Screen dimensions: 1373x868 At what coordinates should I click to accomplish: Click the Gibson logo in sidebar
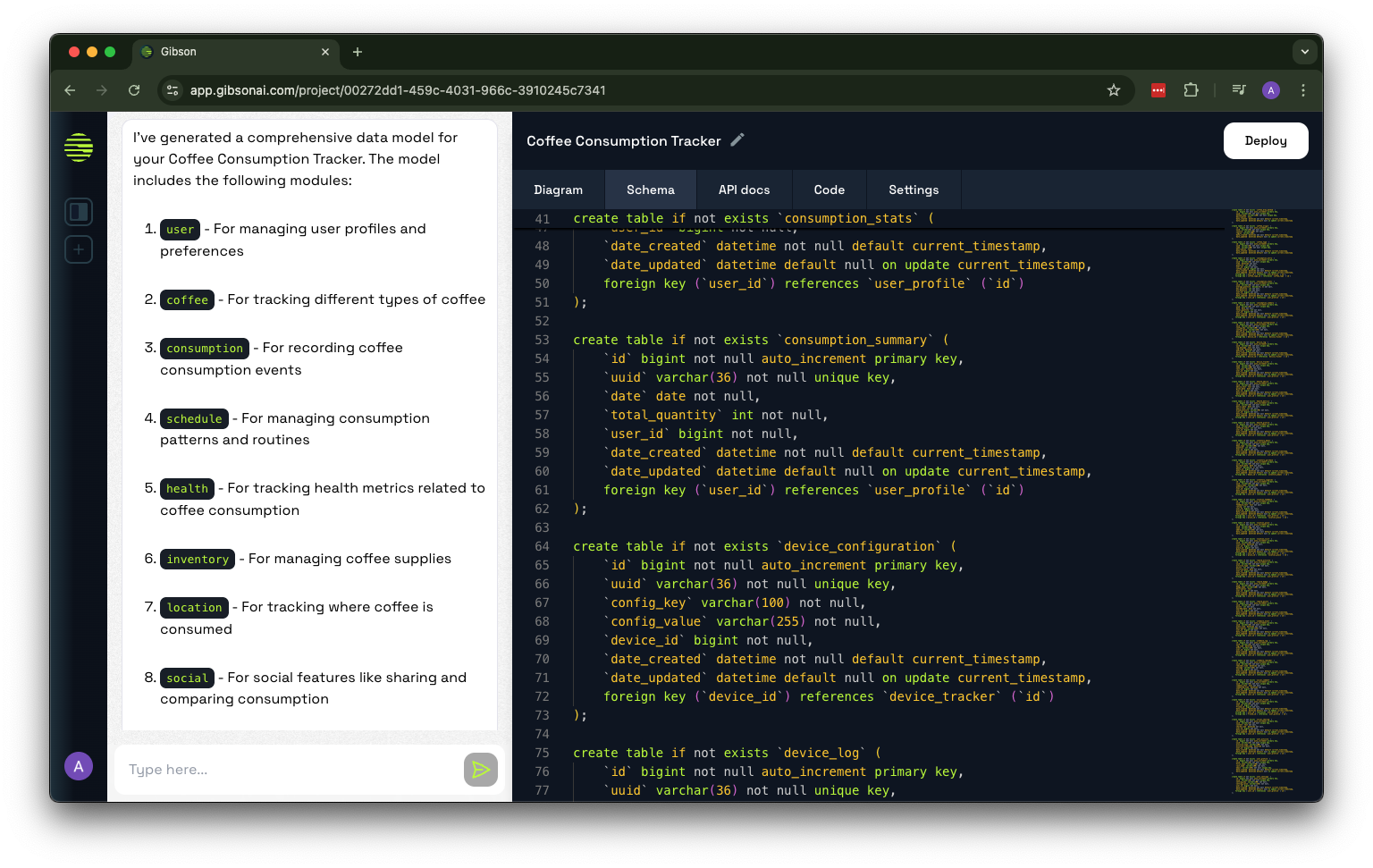[79, 147]
